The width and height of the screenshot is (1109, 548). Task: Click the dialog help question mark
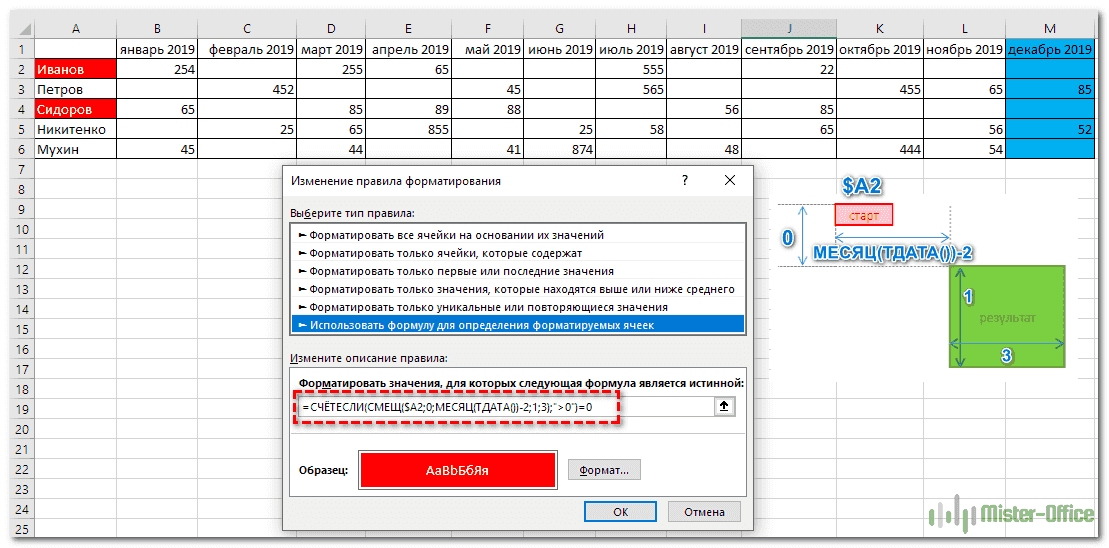click(684, 181)
